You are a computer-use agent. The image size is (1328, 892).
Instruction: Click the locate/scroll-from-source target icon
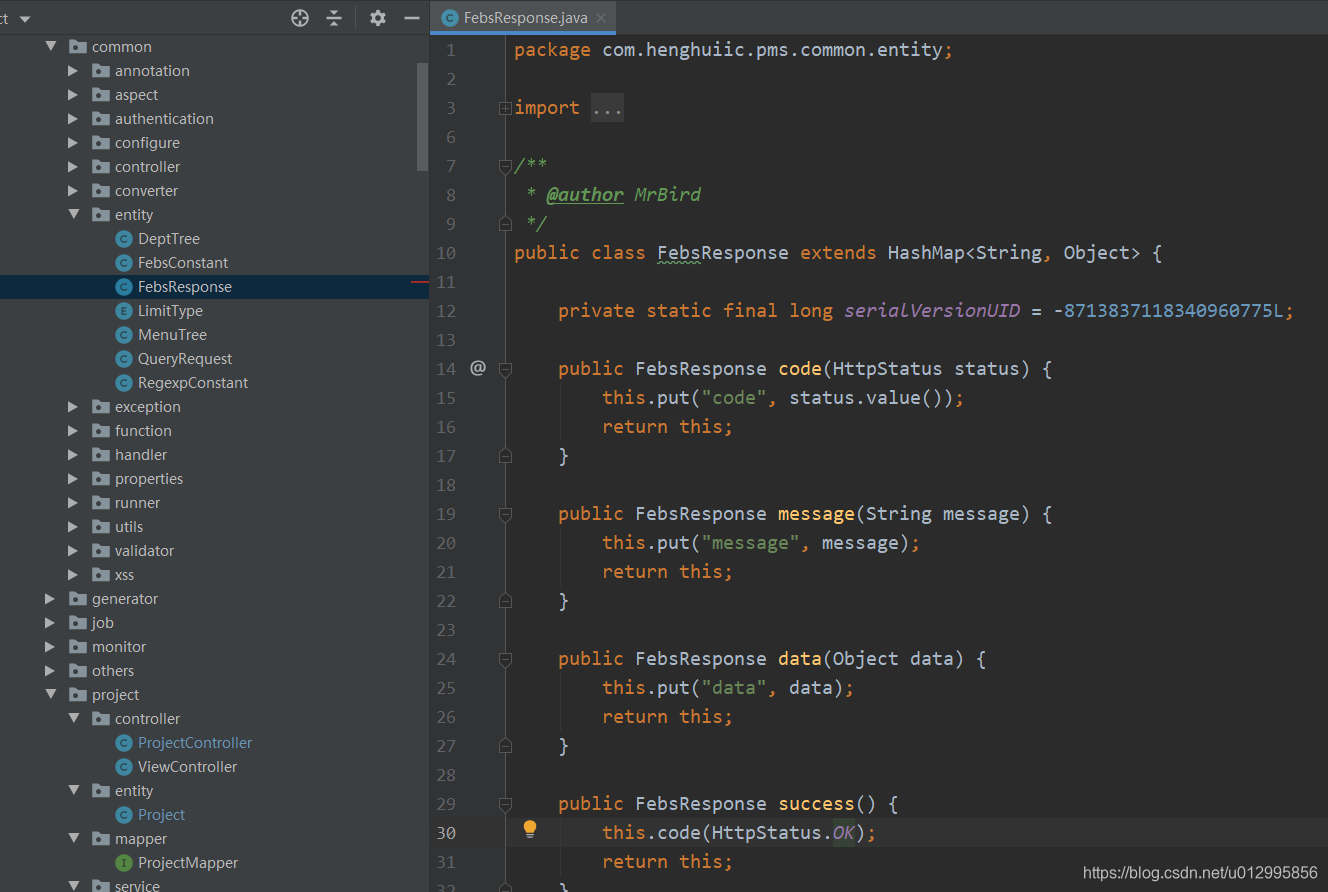coord(300,18)
